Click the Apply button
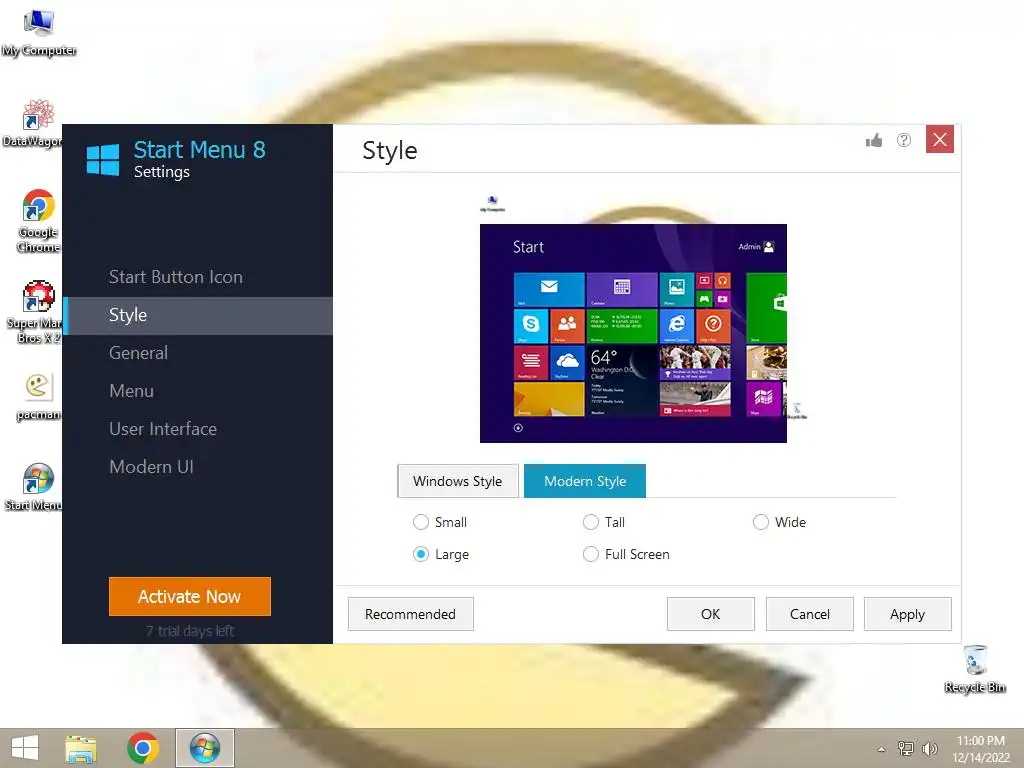Screen dimensions: 1024x768 point(908,615)
